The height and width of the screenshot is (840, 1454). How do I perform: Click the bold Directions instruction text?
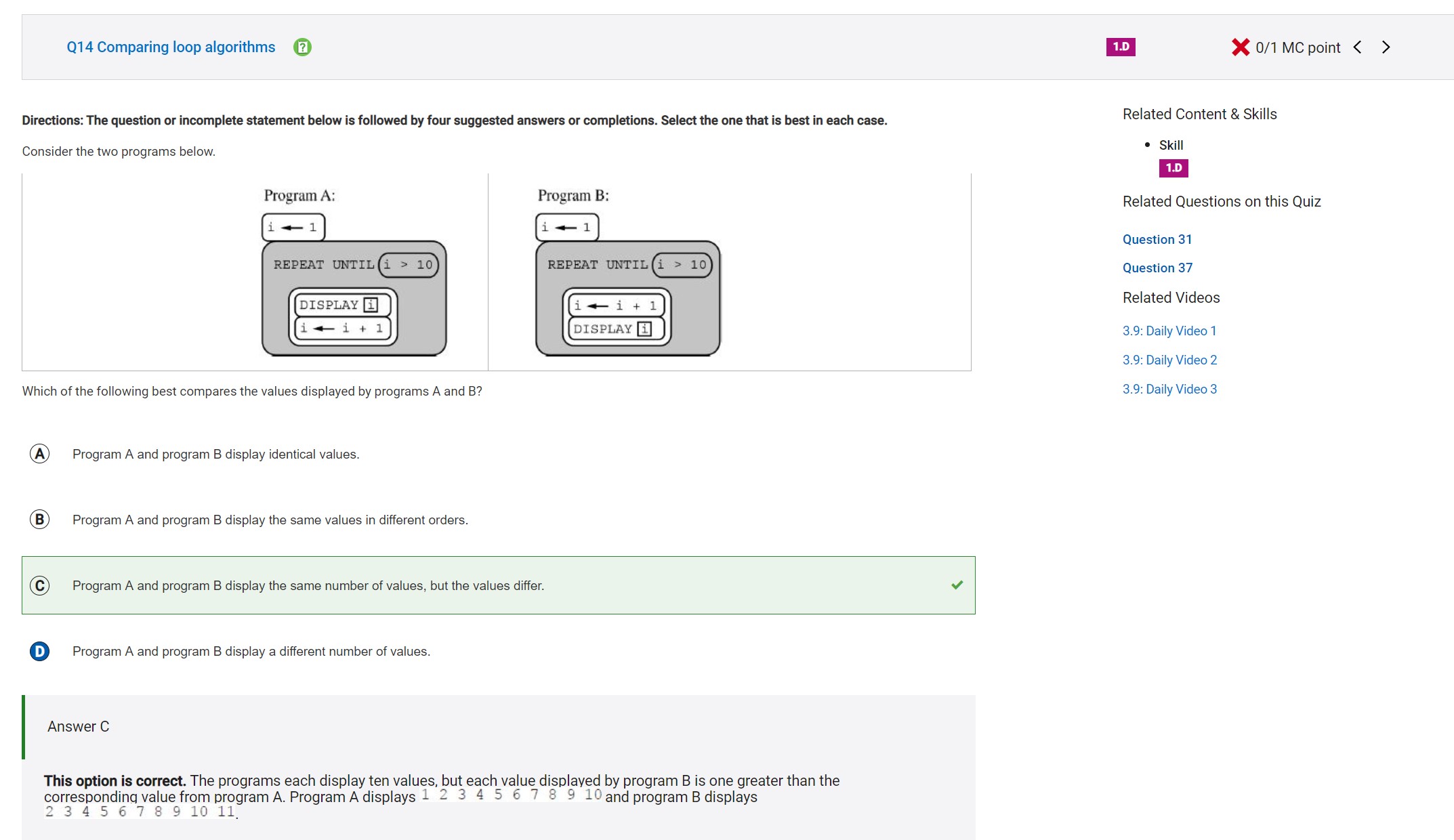[x=455, y=120]
